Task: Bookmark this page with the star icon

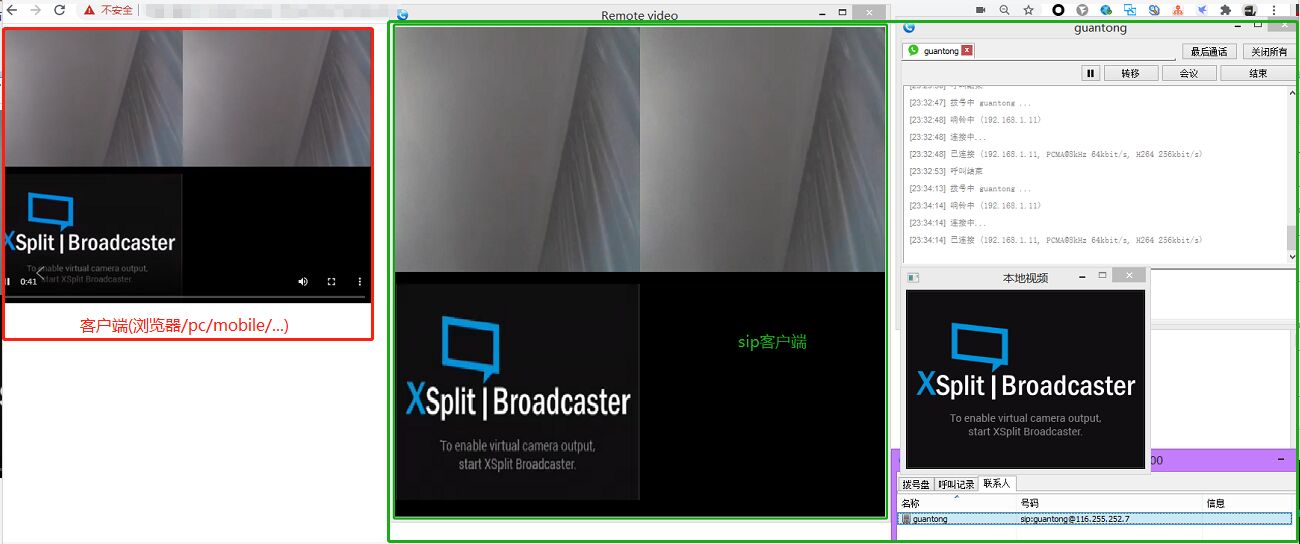Action: point(1028,10)
